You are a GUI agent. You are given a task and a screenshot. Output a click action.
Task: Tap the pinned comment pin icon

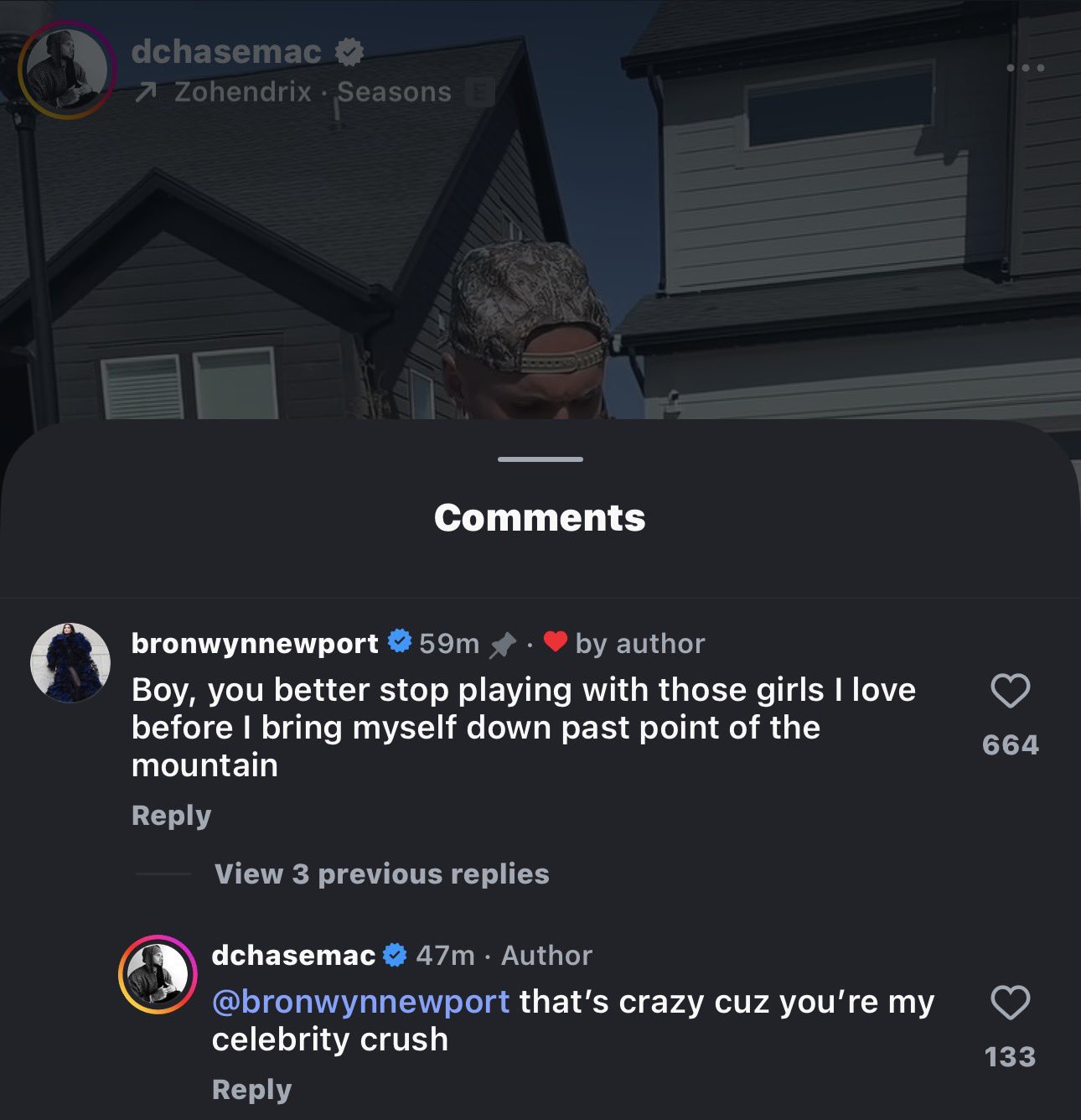(502, 645)
